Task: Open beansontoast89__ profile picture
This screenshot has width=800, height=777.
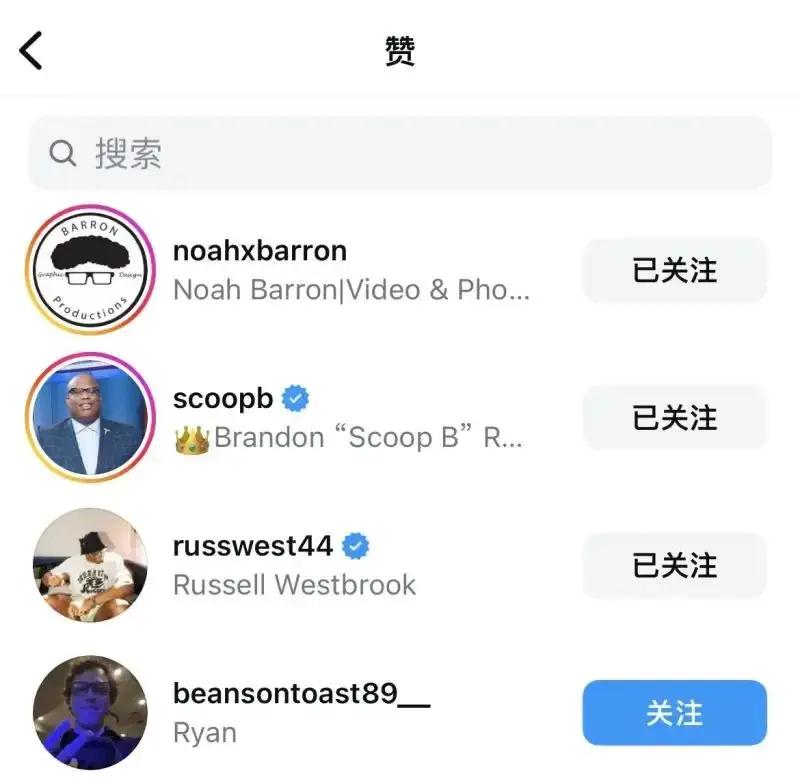Action: [90, 713]
